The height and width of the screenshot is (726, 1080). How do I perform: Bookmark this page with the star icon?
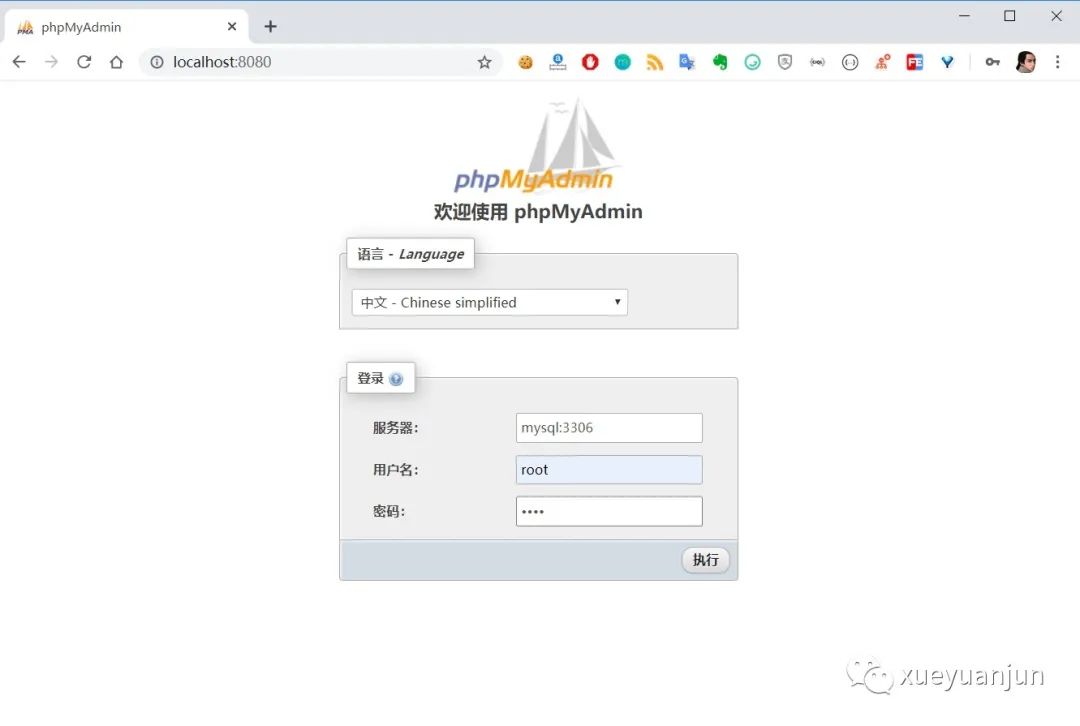pyautogui.click(x=484, y=62)
